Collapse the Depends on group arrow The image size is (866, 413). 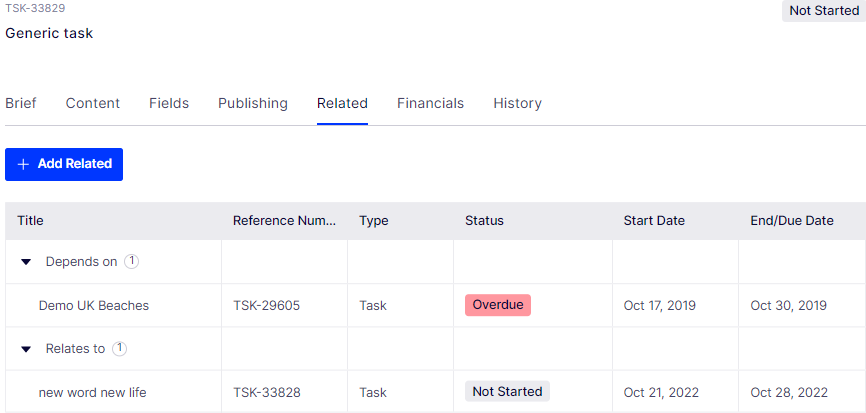click(26, 262)
